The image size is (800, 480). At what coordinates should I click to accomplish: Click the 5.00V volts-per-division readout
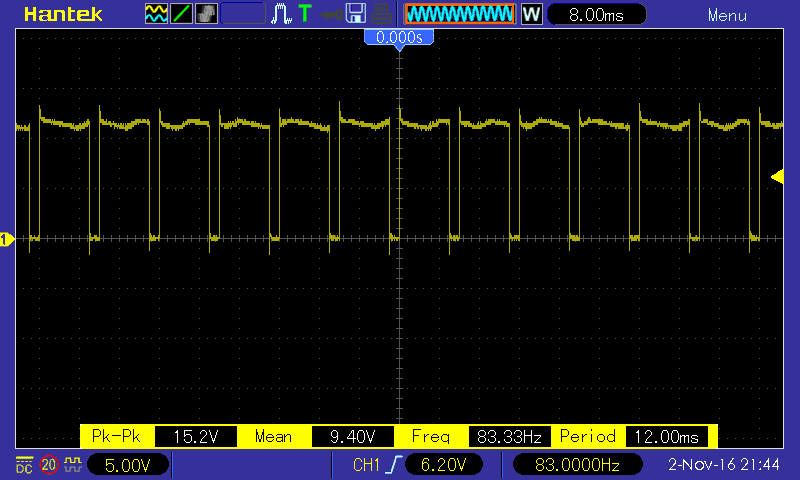[x=128, y=465]
